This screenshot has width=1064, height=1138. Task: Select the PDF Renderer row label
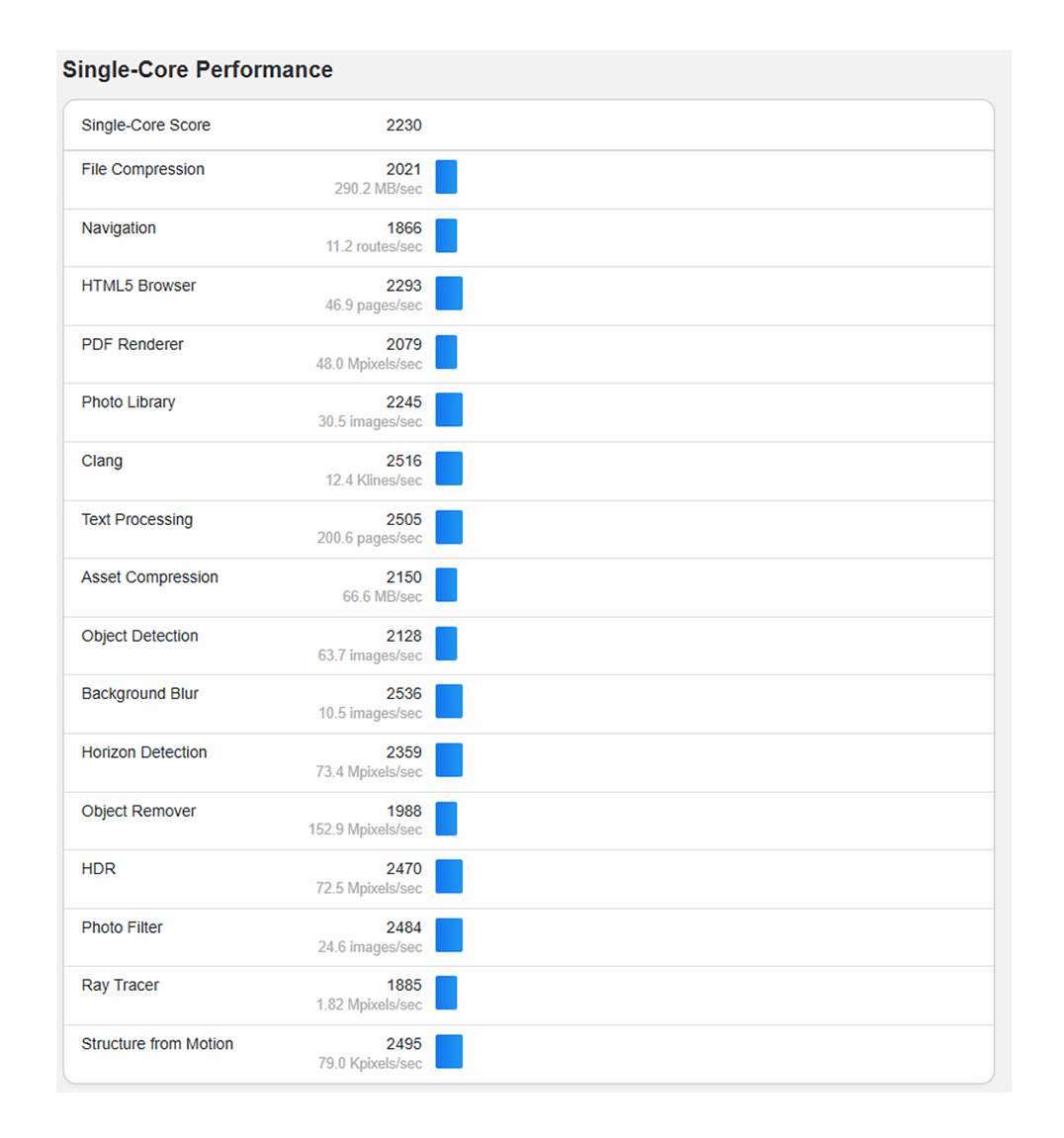click(x=133, y=344)
